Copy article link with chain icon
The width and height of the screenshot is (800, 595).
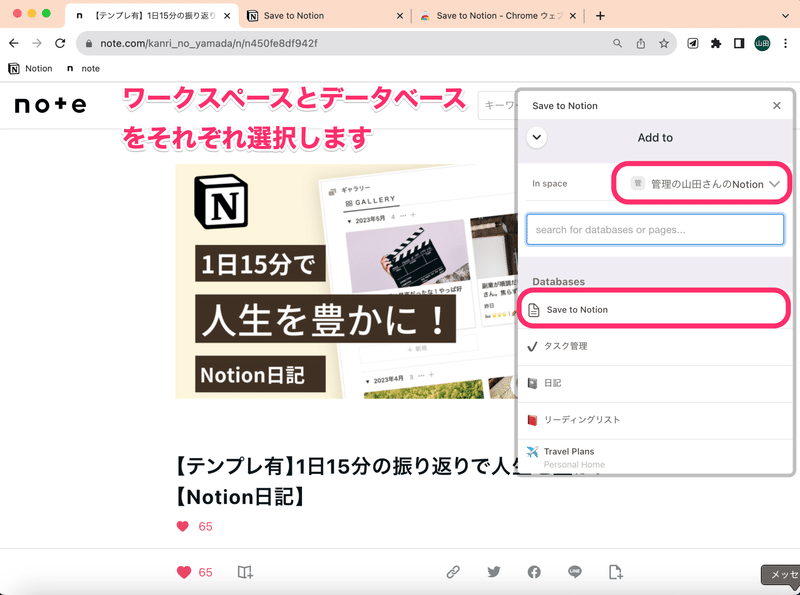(x=453, y=572)
